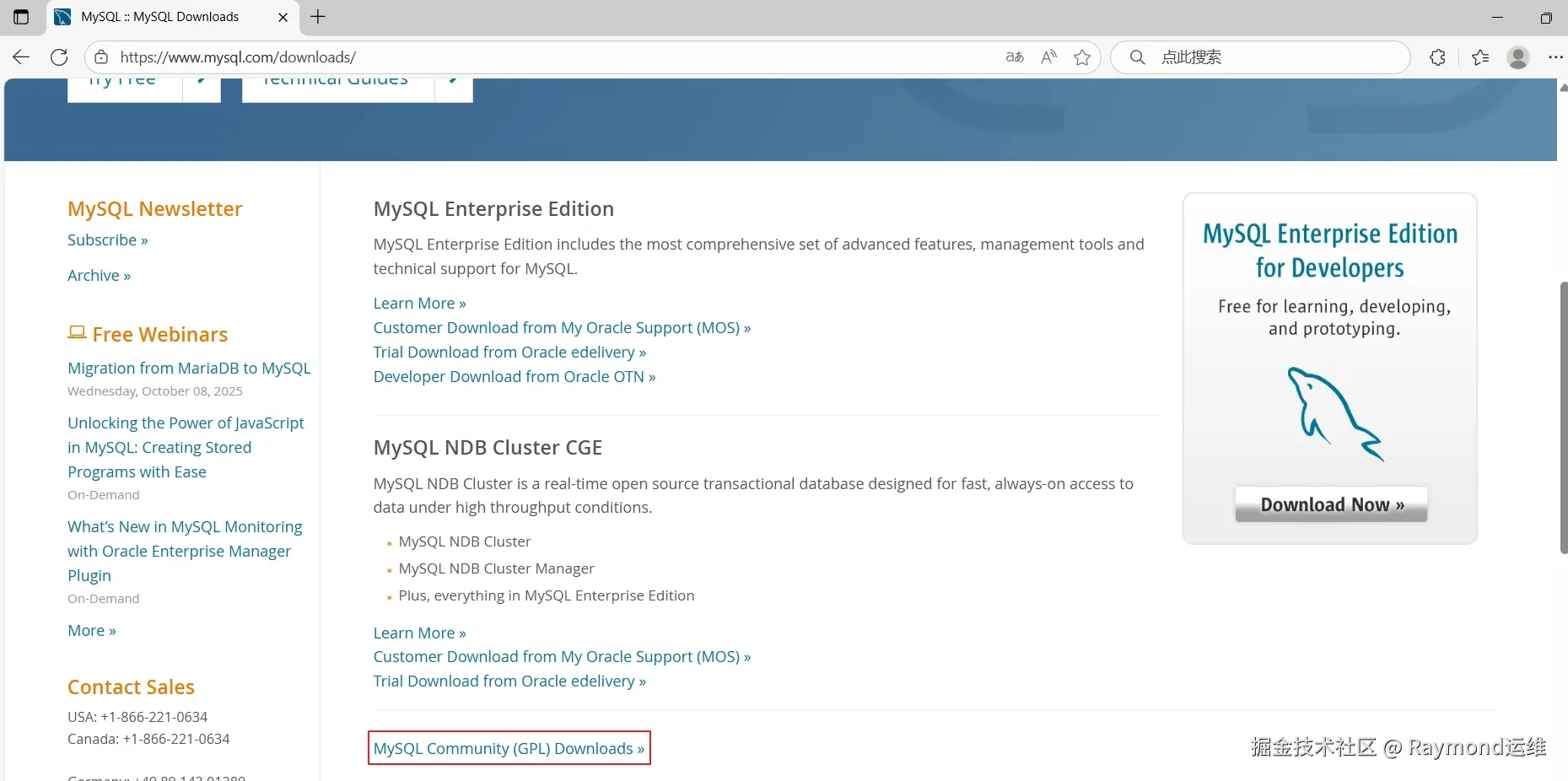Open the favorites list icon
This screenshot has width=1568, height=781.
(1480, 57)
